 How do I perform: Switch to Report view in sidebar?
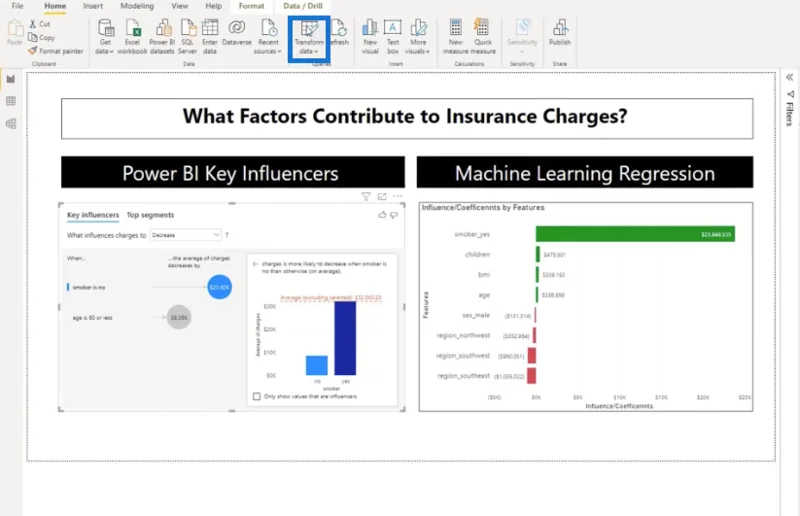click(11, 79)
